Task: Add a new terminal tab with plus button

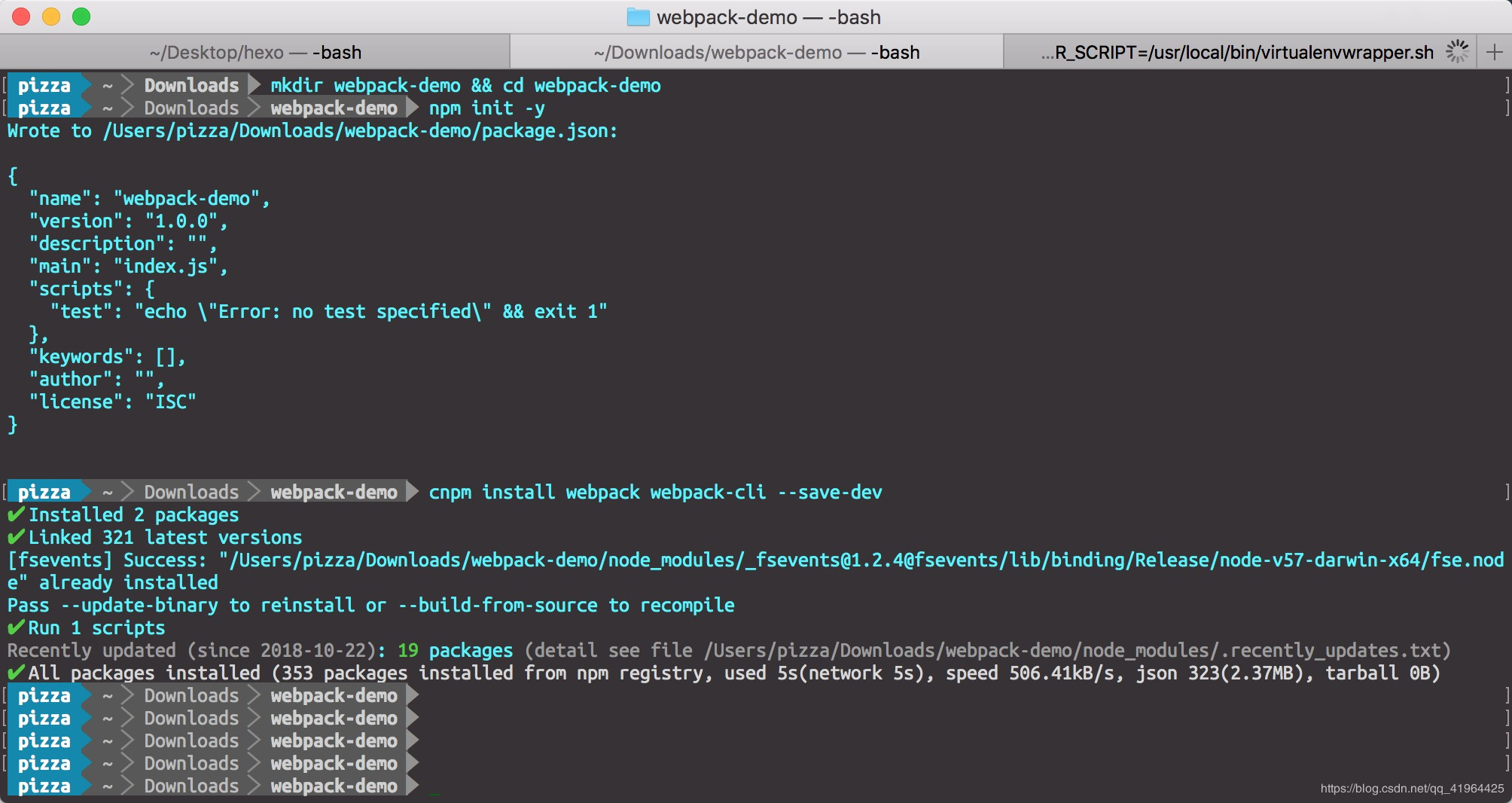Action: click(x=1495, y=52)
